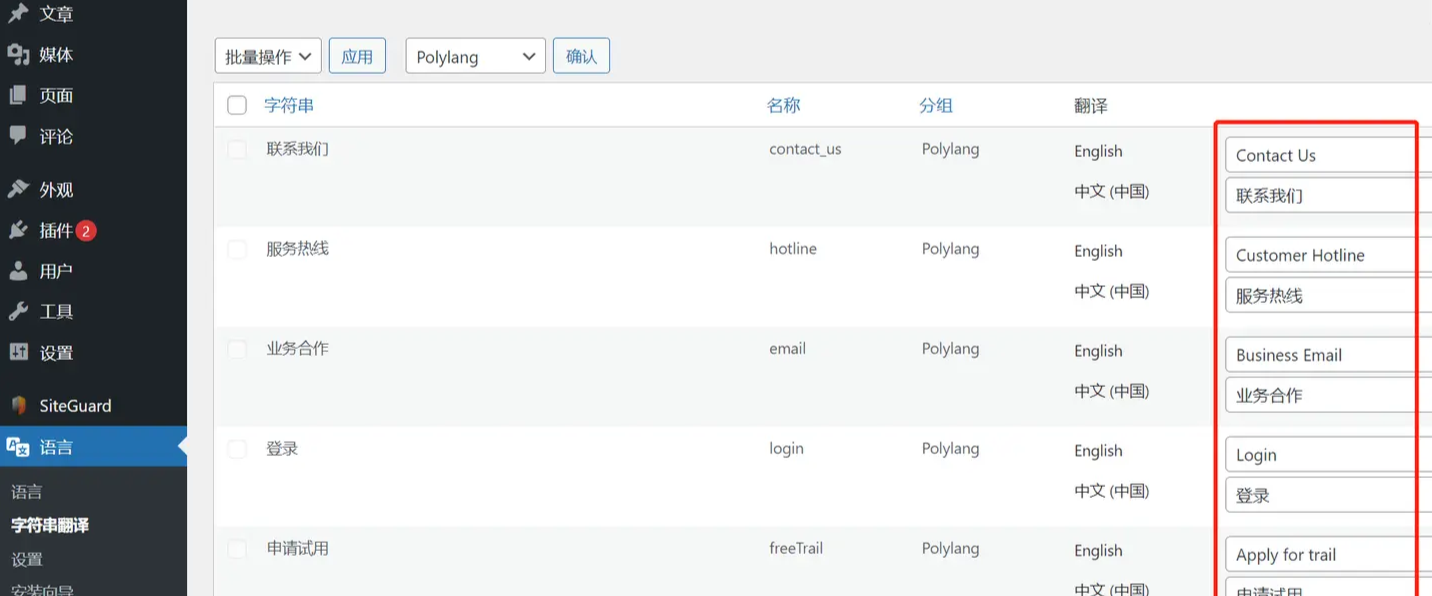Image resolution: width=1432 pixels, height=596 pixels.
Task: Click the Comments bubble icon
Action: [x=18, y=135]
